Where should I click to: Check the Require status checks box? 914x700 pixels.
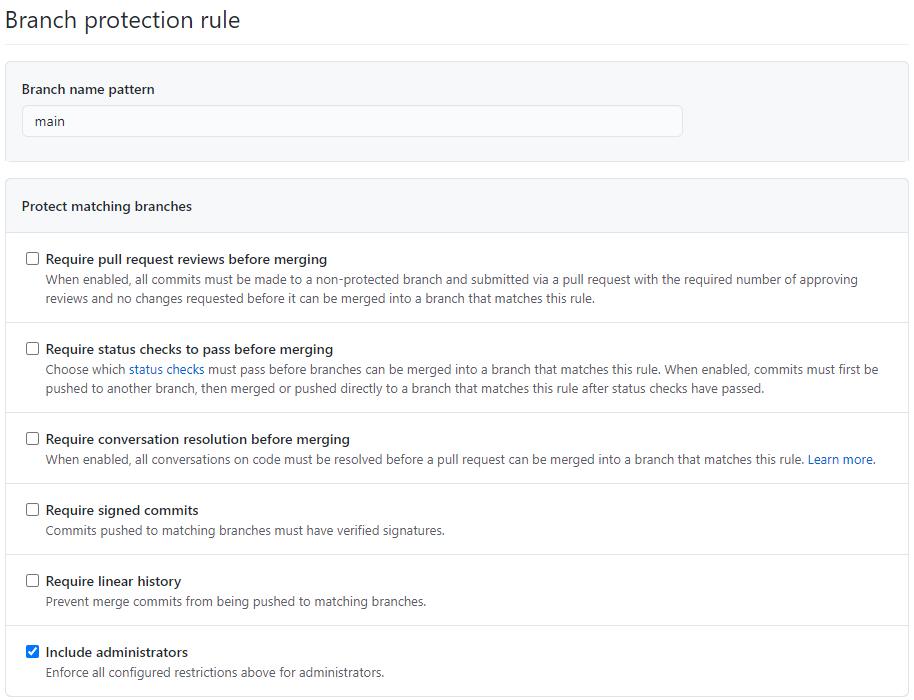point(33,349)
